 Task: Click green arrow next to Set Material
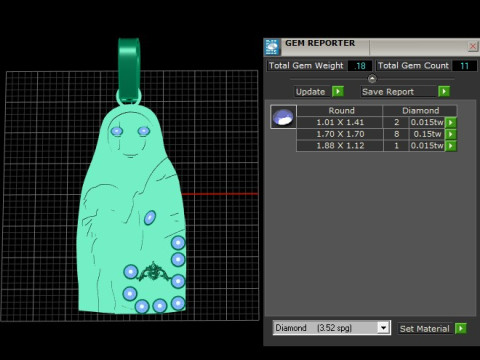tap(461, 328)
